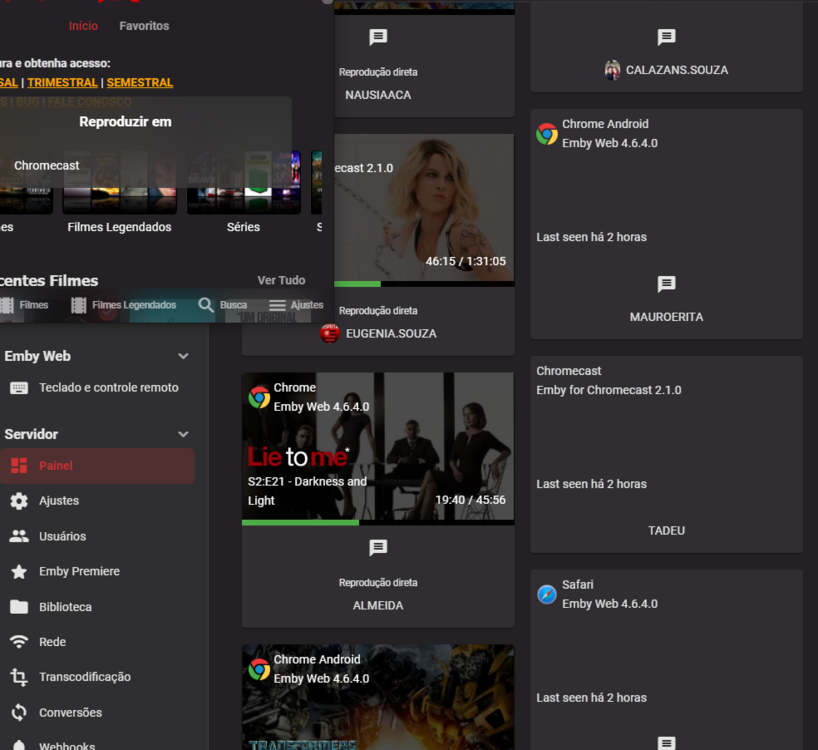The image size is (818, 750).
Task: Open chat bubble on CALAZANS.SOUZA session
Action: point(667,37)
